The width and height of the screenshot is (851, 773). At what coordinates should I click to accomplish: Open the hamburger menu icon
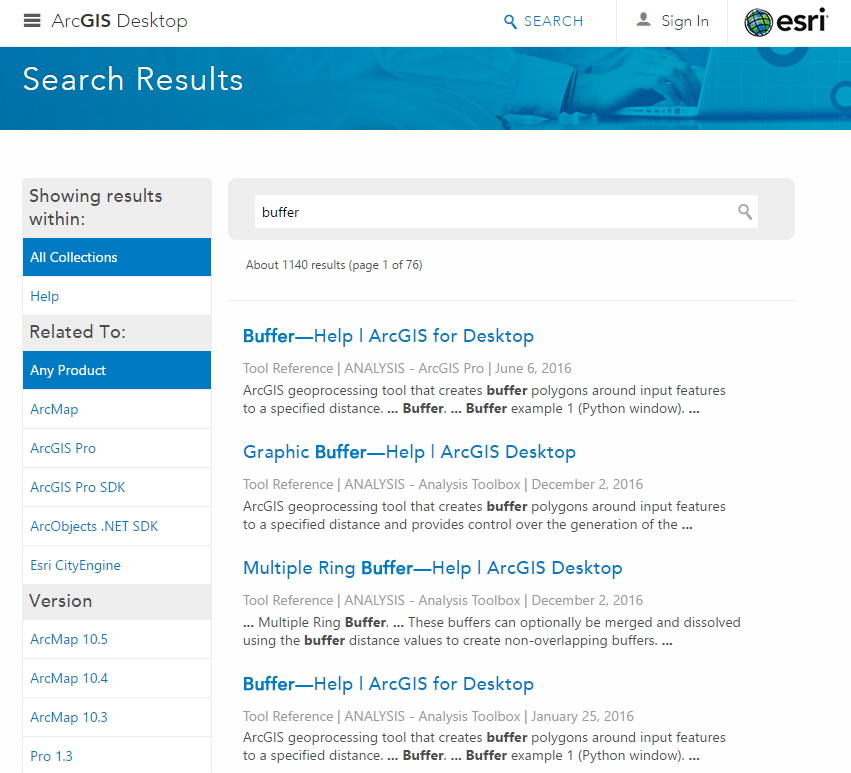[32, 21]
